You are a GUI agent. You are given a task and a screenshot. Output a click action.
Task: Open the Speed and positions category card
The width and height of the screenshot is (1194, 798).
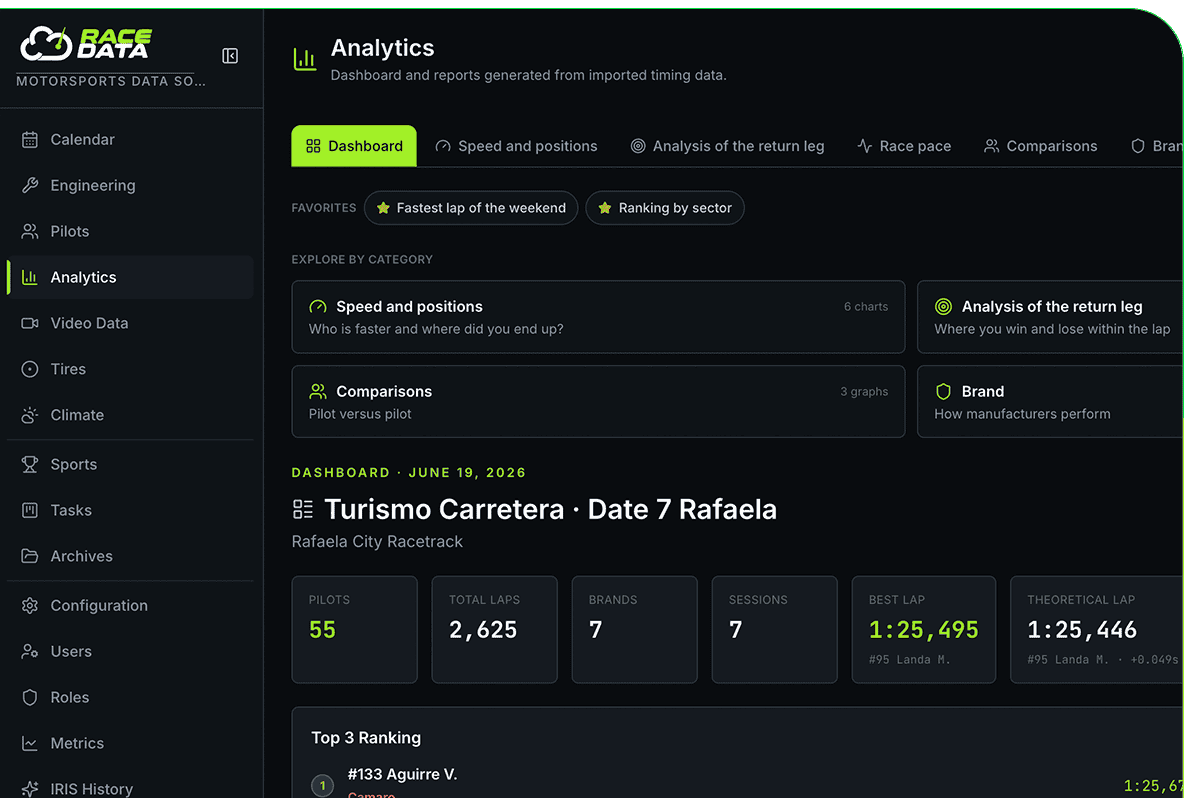tap(599, 317)
